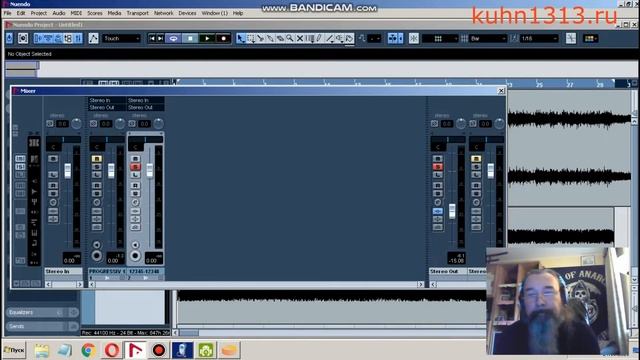This screenshot has width=640, height=360.
Task: Mute the 12345-12348 channel
Action: (x=136, y=158)
